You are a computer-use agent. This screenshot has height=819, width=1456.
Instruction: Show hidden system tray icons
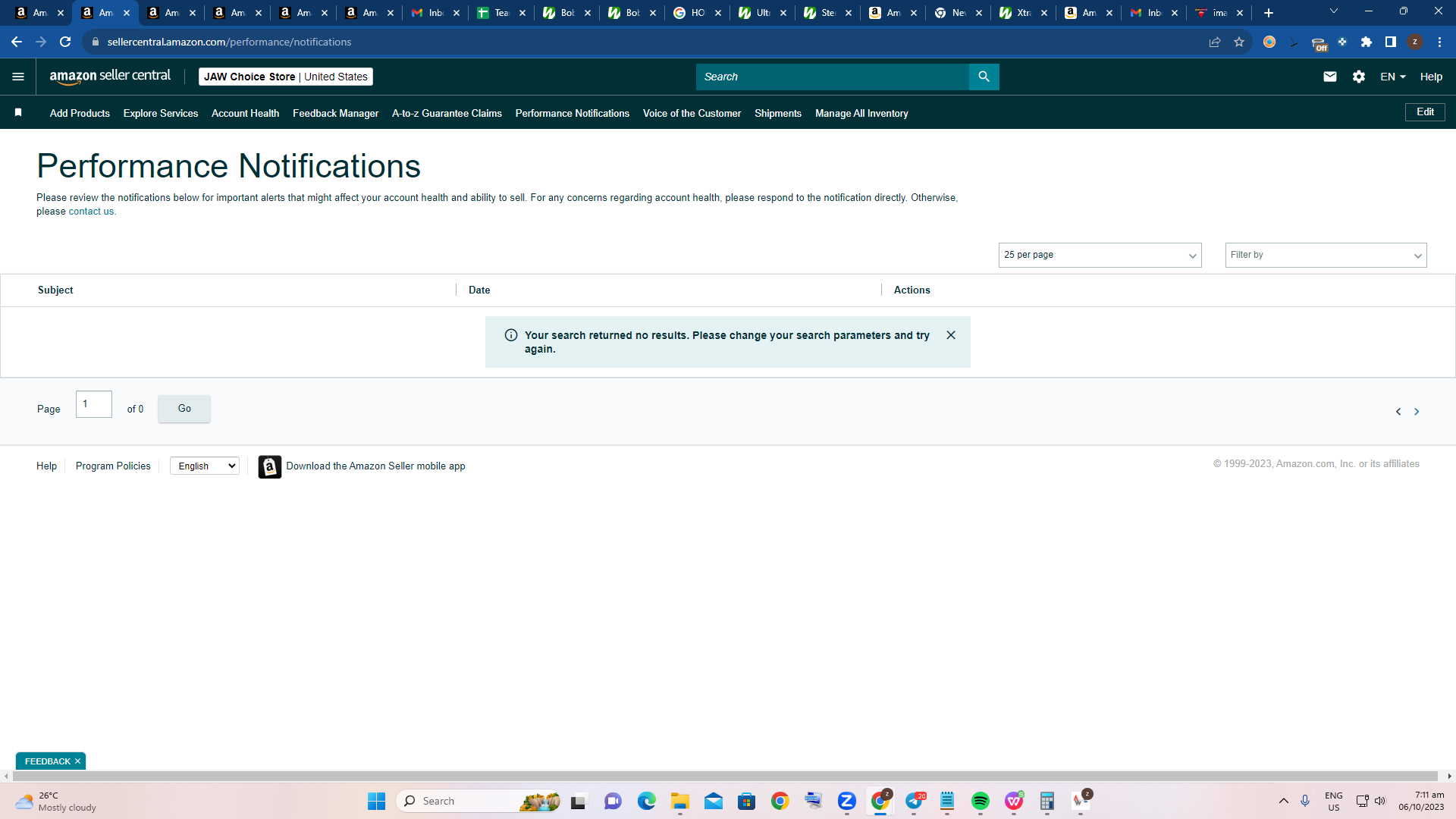coord(1283,801)
